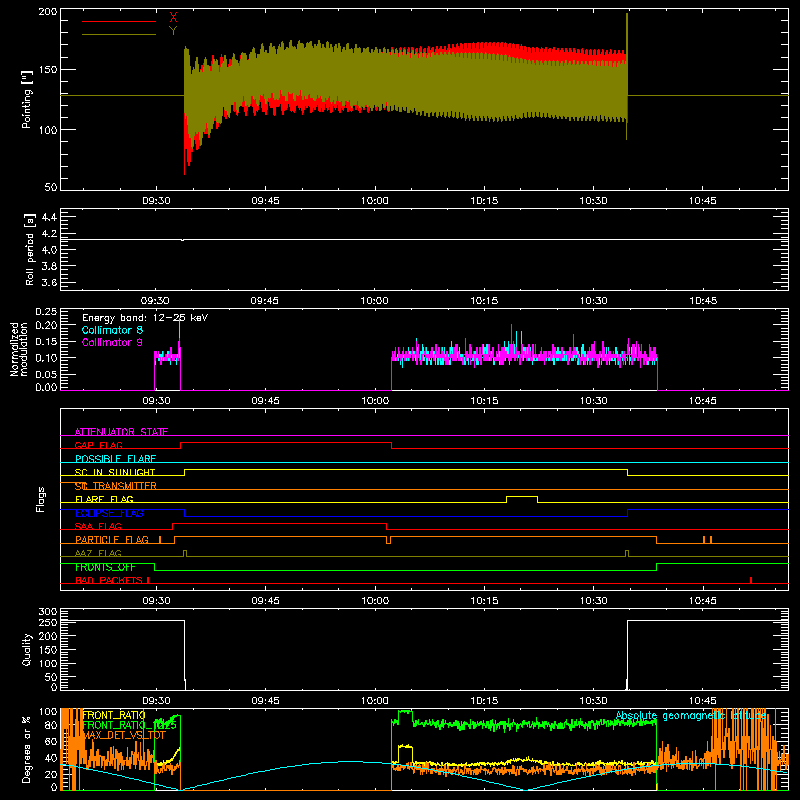Click "09:45" under the roll period plot

265,301
